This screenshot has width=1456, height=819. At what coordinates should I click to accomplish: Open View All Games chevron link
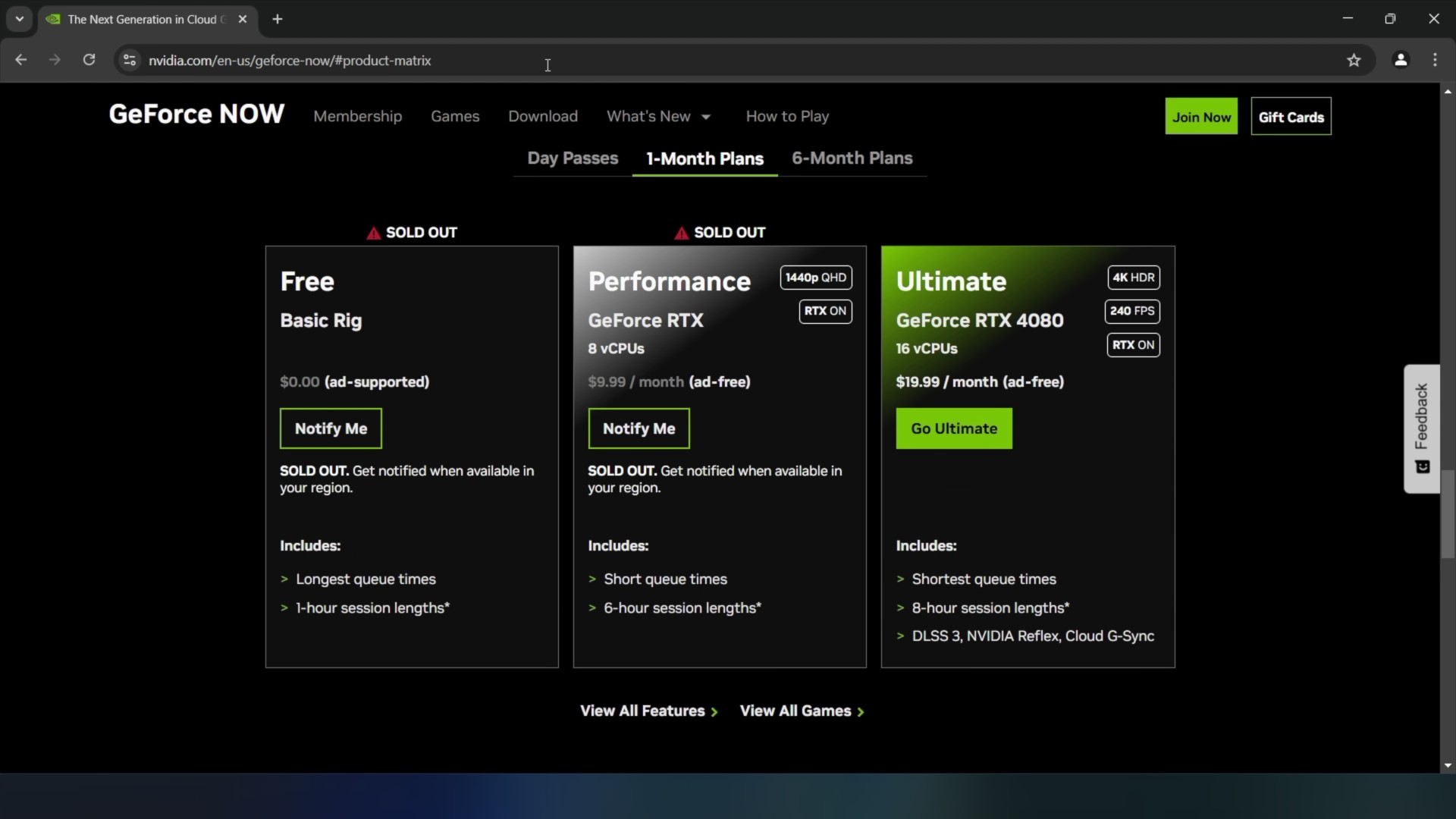(x=802, y=711)
